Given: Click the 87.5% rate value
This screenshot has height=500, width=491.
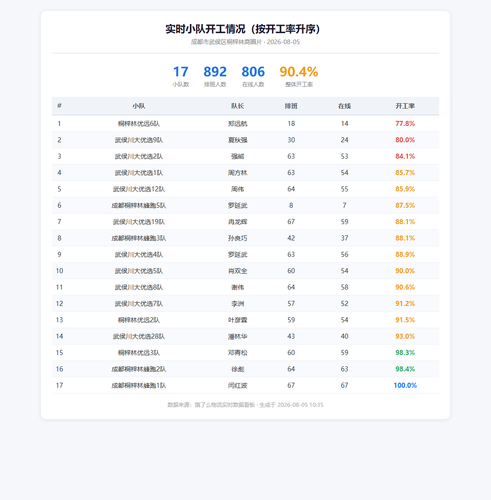Looking at the screenshot, I should [405, 205].
